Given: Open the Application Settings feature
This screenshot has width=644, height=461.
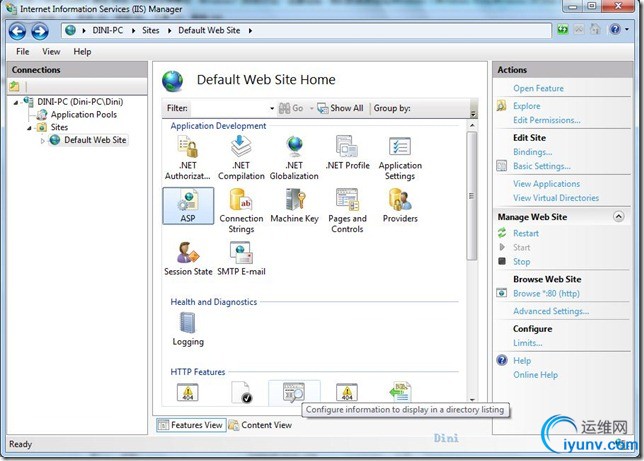Looking at the screenshot, I should point(400,158).
